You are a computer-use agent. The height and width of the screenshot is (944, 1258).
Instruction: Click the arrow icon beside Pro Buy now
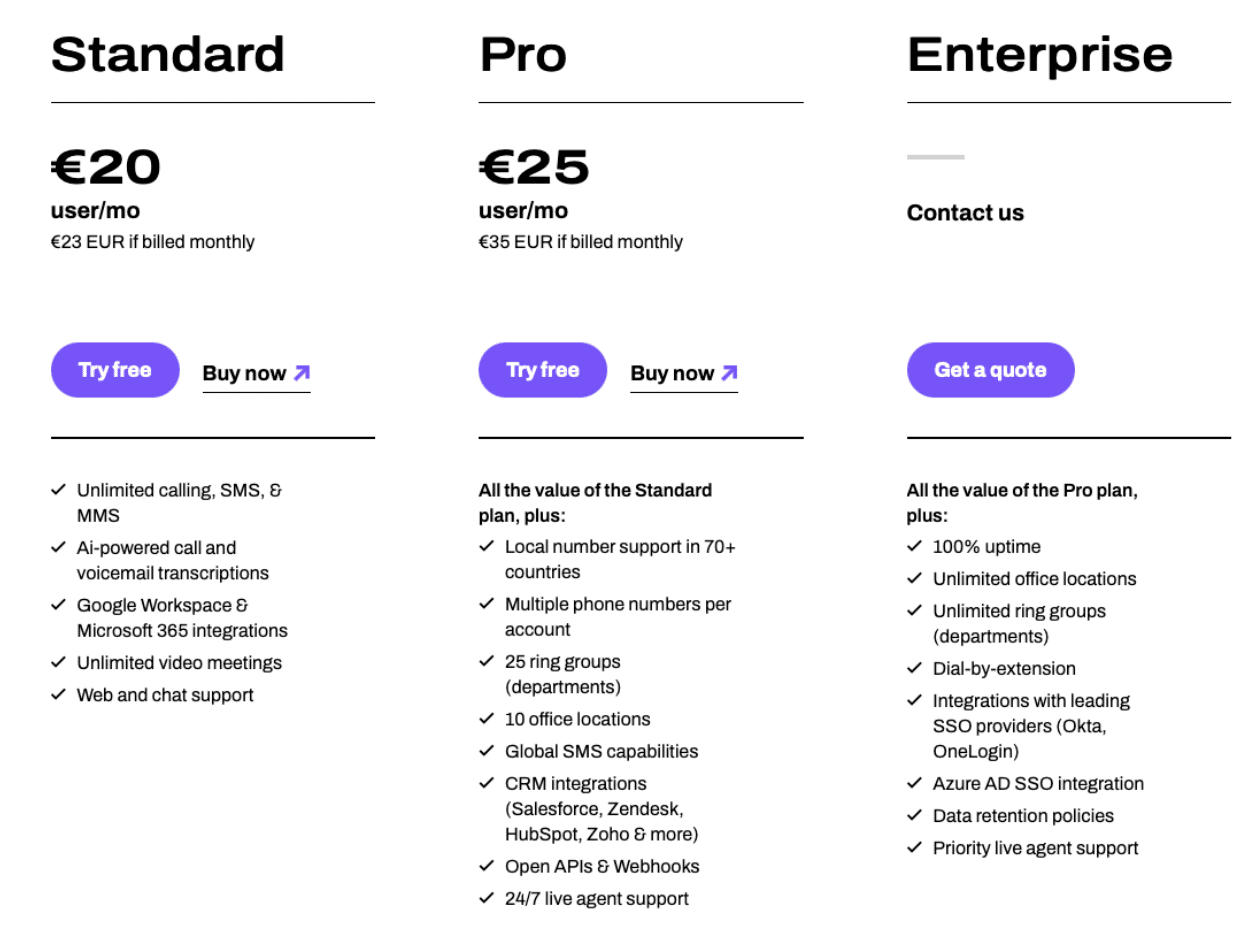(x=729, y=373)
